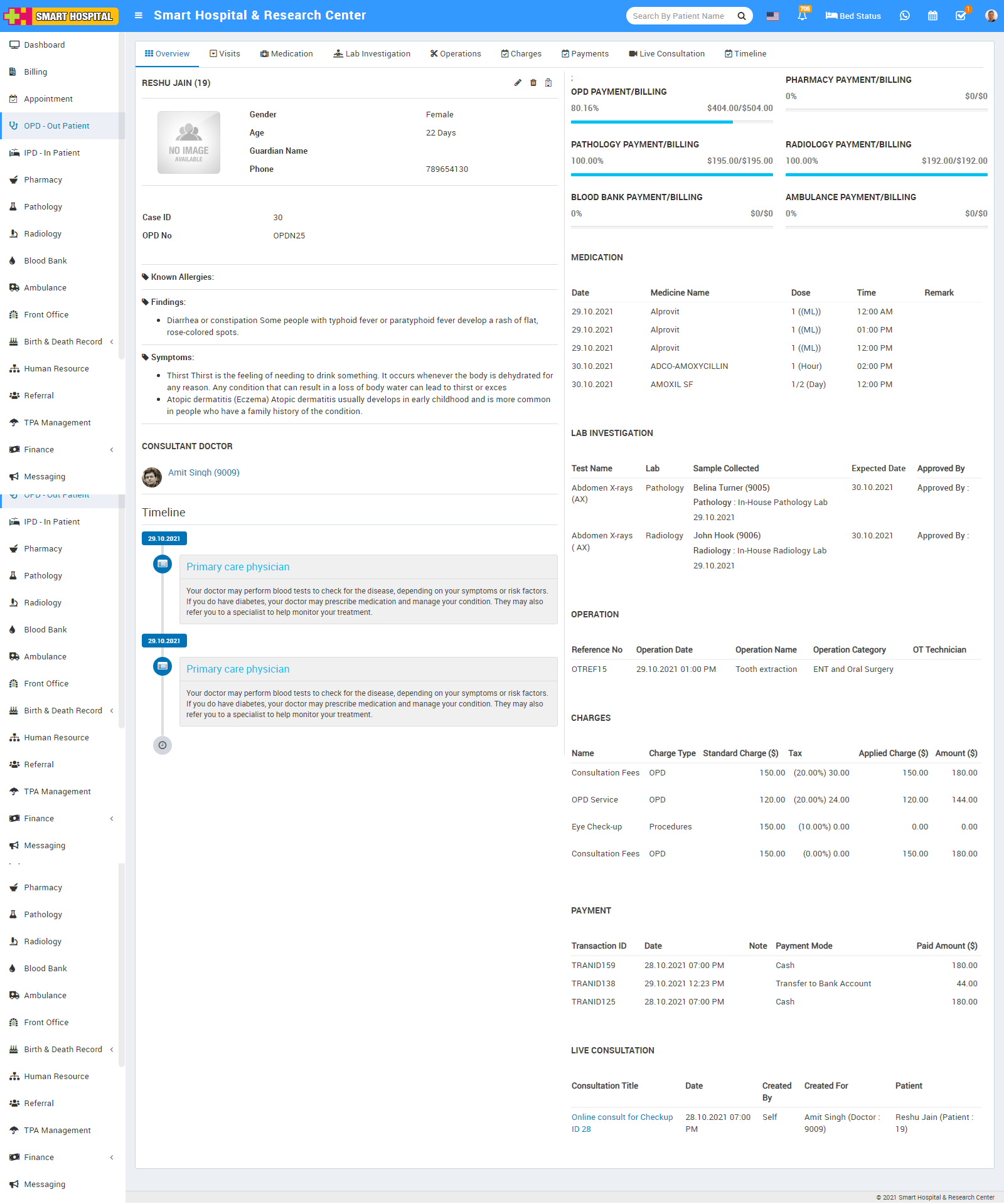Click the edit pencil icon for Reshu Jain
The image size is (1004, 1204).
(518, 83)
